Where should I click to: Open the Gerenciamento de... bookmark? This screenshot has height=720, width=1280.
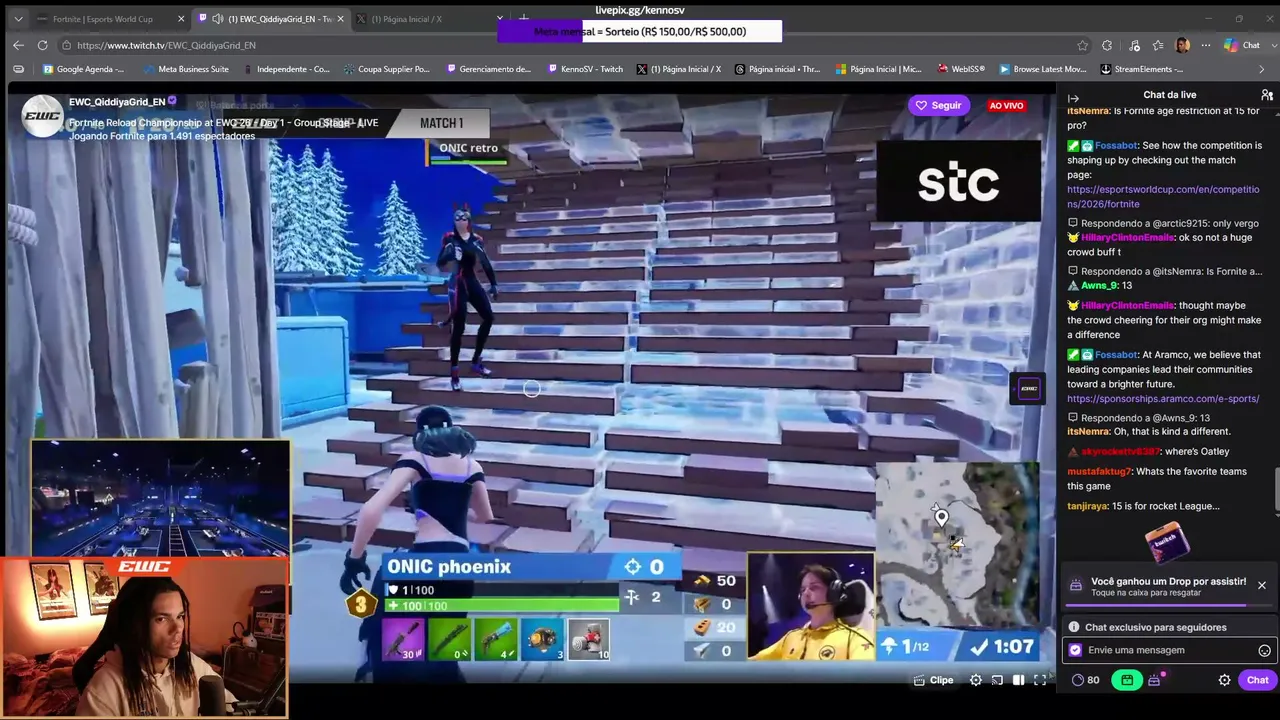tap(489, 69)
